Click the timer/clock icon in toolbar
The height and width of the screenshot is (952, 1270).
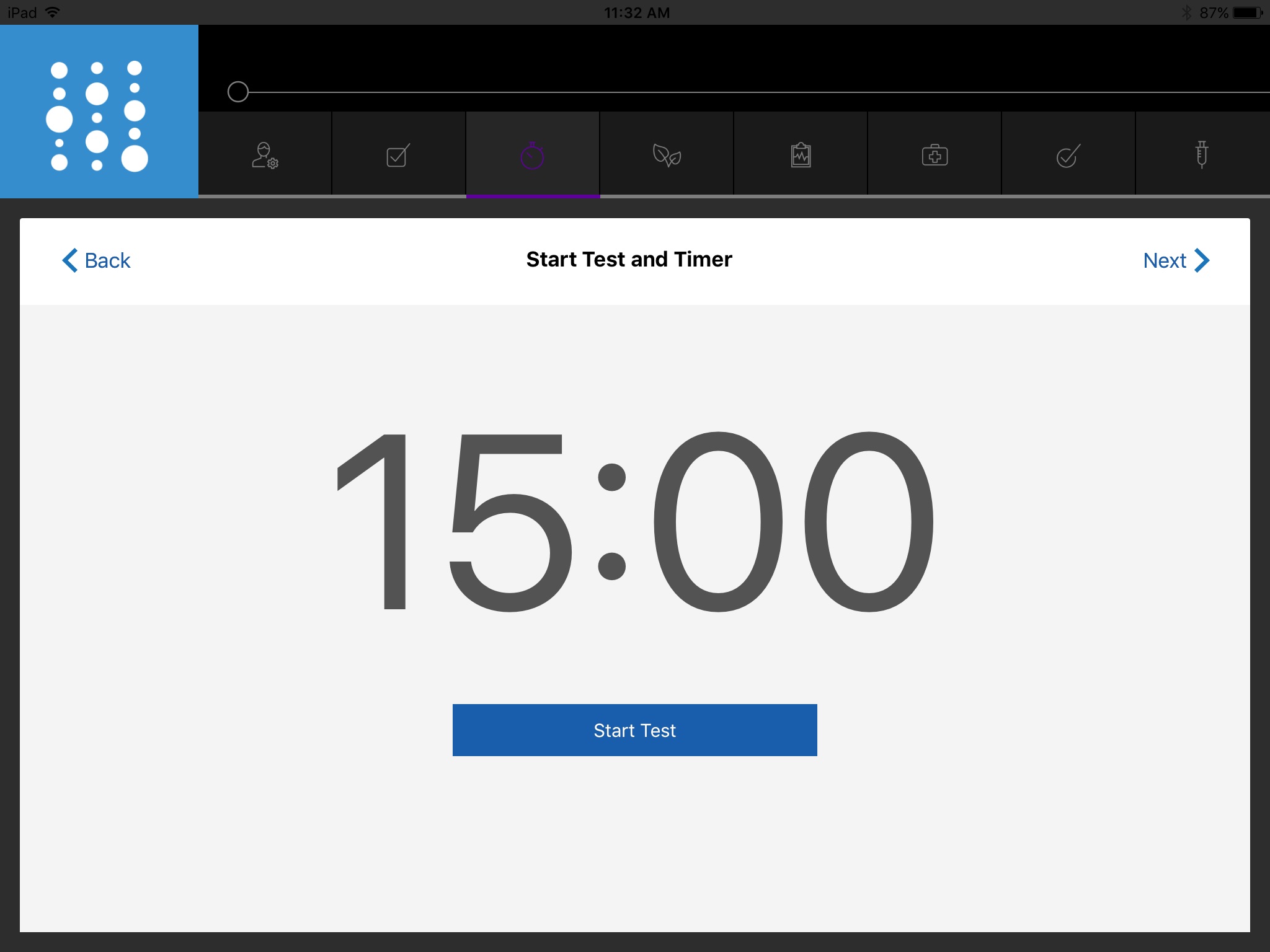[x=533, y=155]
